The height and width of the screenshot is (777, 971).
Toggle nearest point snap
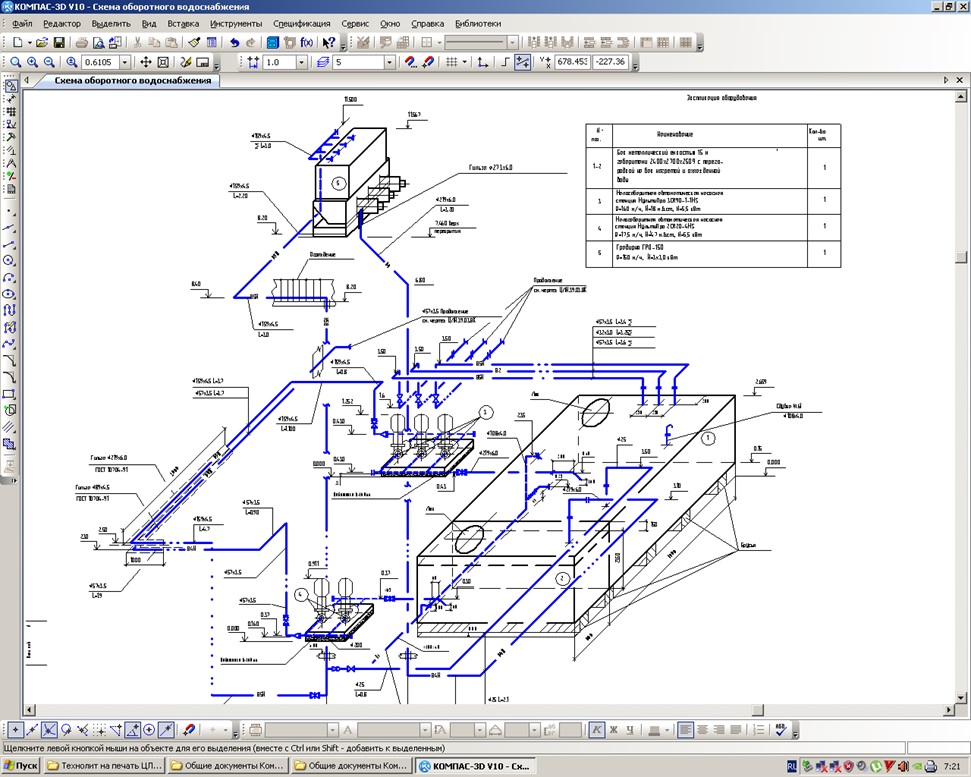[x=15, y=730]
